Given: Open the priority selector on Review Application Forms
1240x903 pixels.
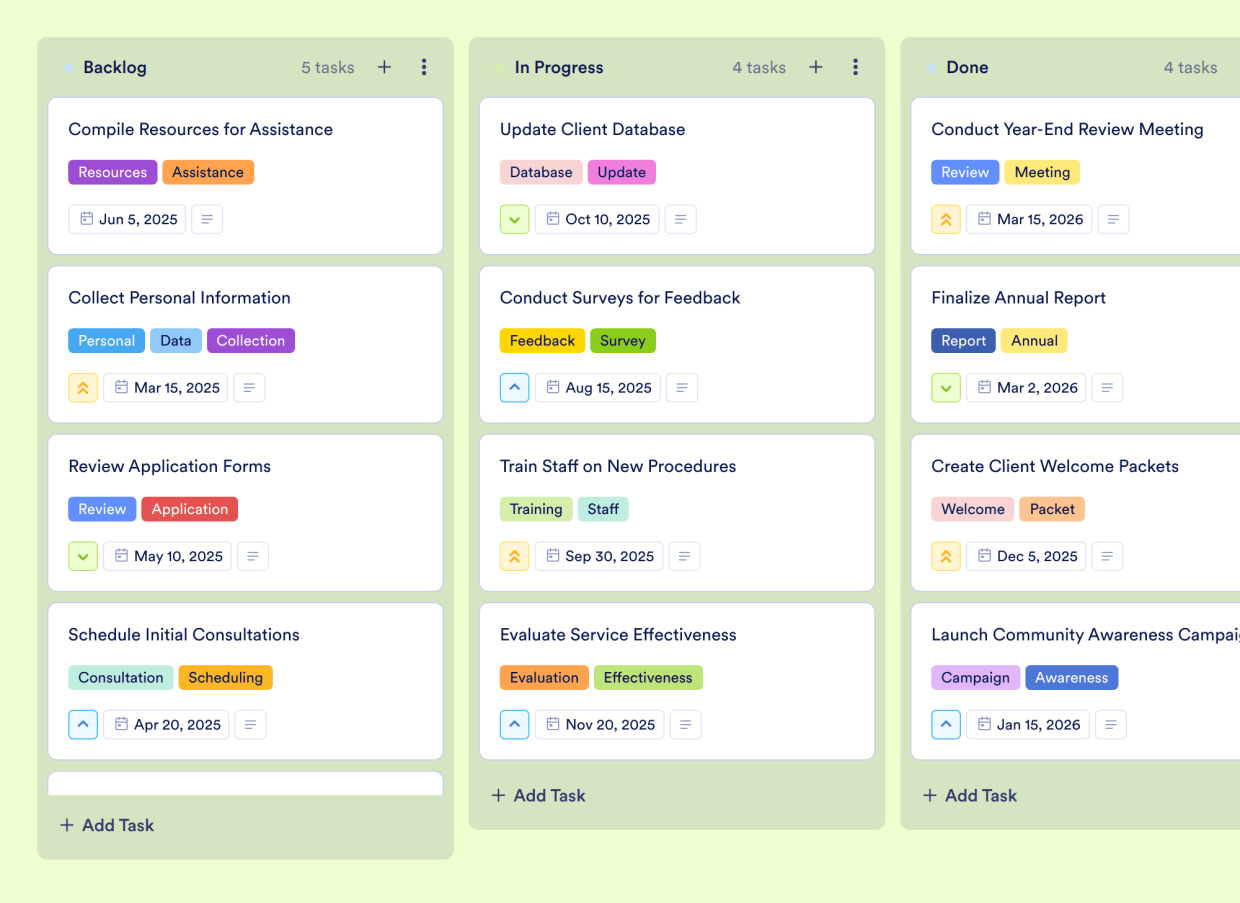Looking at the screenshot, I should point(83,556).
